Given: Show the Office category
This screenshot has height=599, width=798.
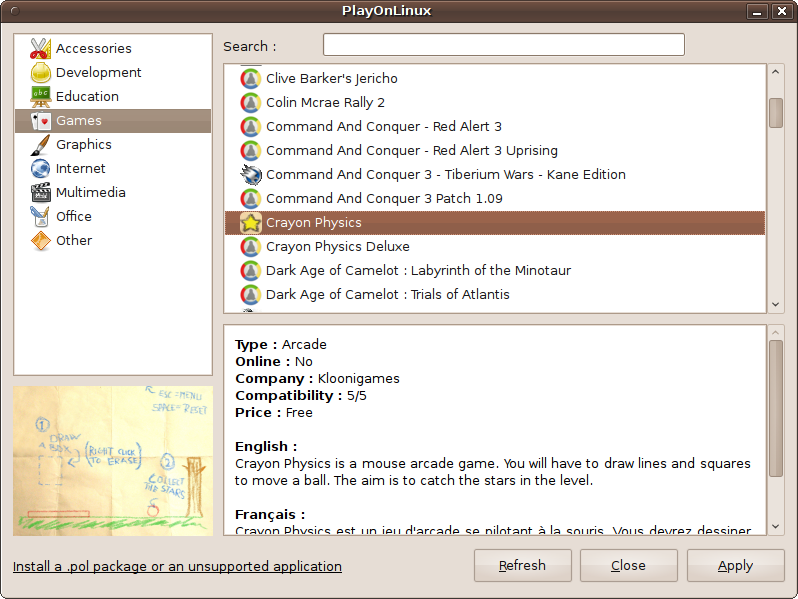Looking at the screenshot, I should (74, 216).
